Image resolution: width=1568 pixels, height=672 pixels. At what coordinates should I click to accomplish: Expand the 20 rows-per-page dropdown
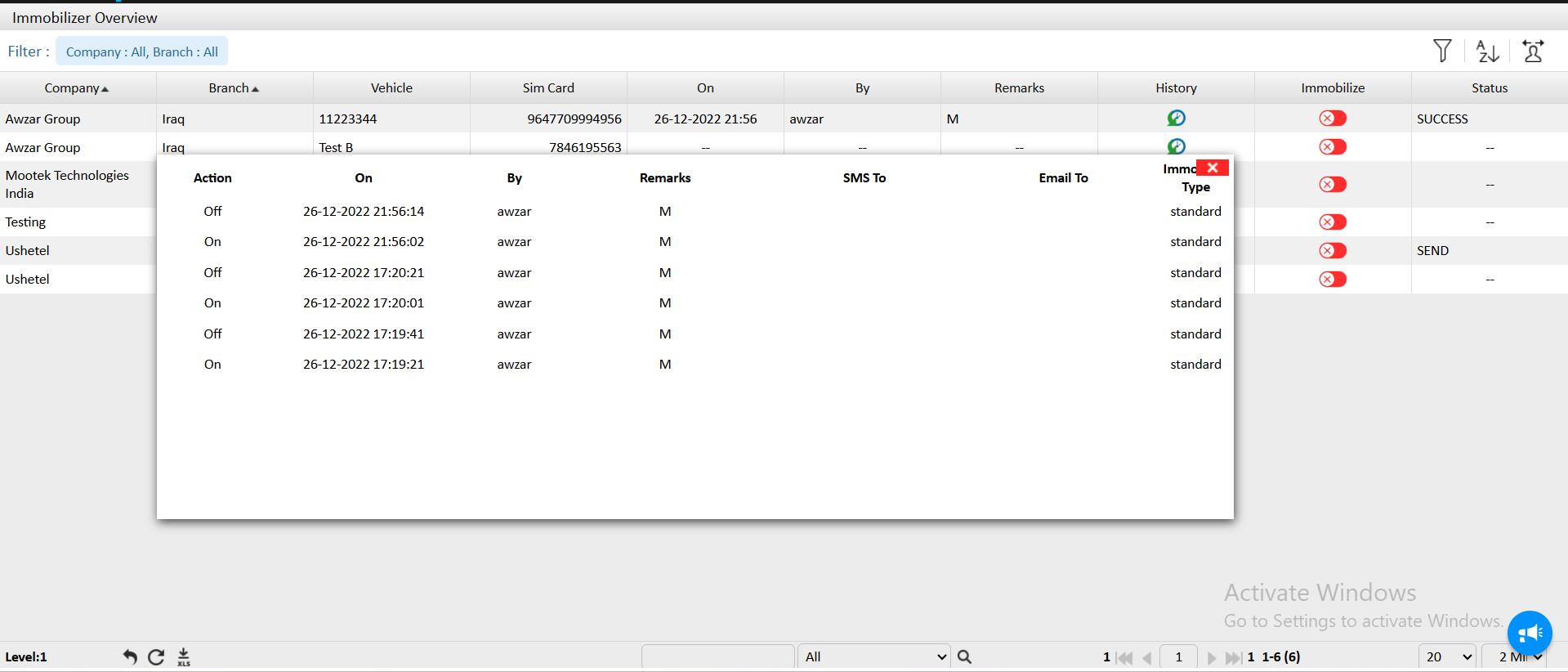[x=1447, y=656]
